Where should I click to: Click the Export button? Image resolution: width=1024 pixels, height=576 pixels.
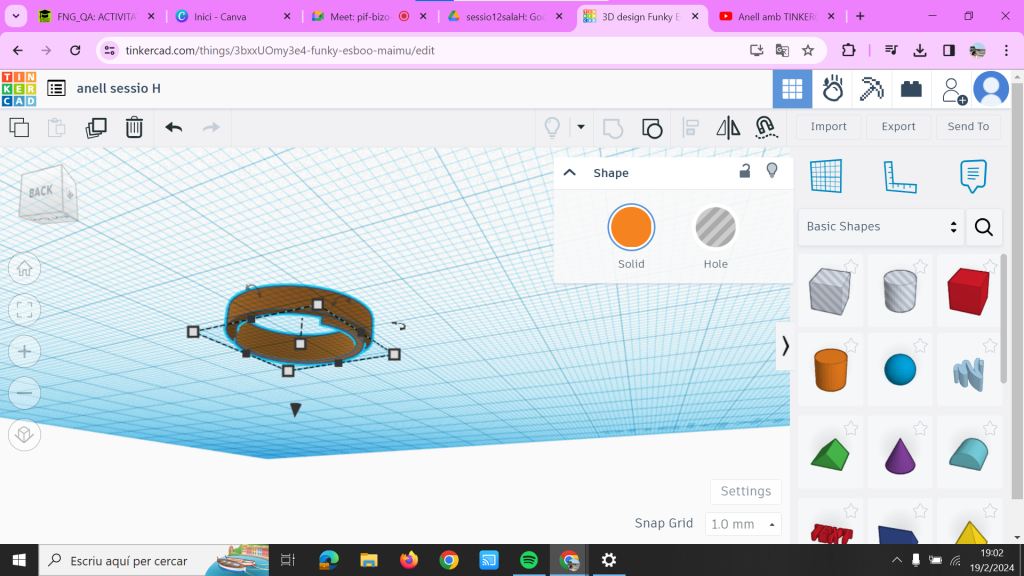tap(898, 127)
